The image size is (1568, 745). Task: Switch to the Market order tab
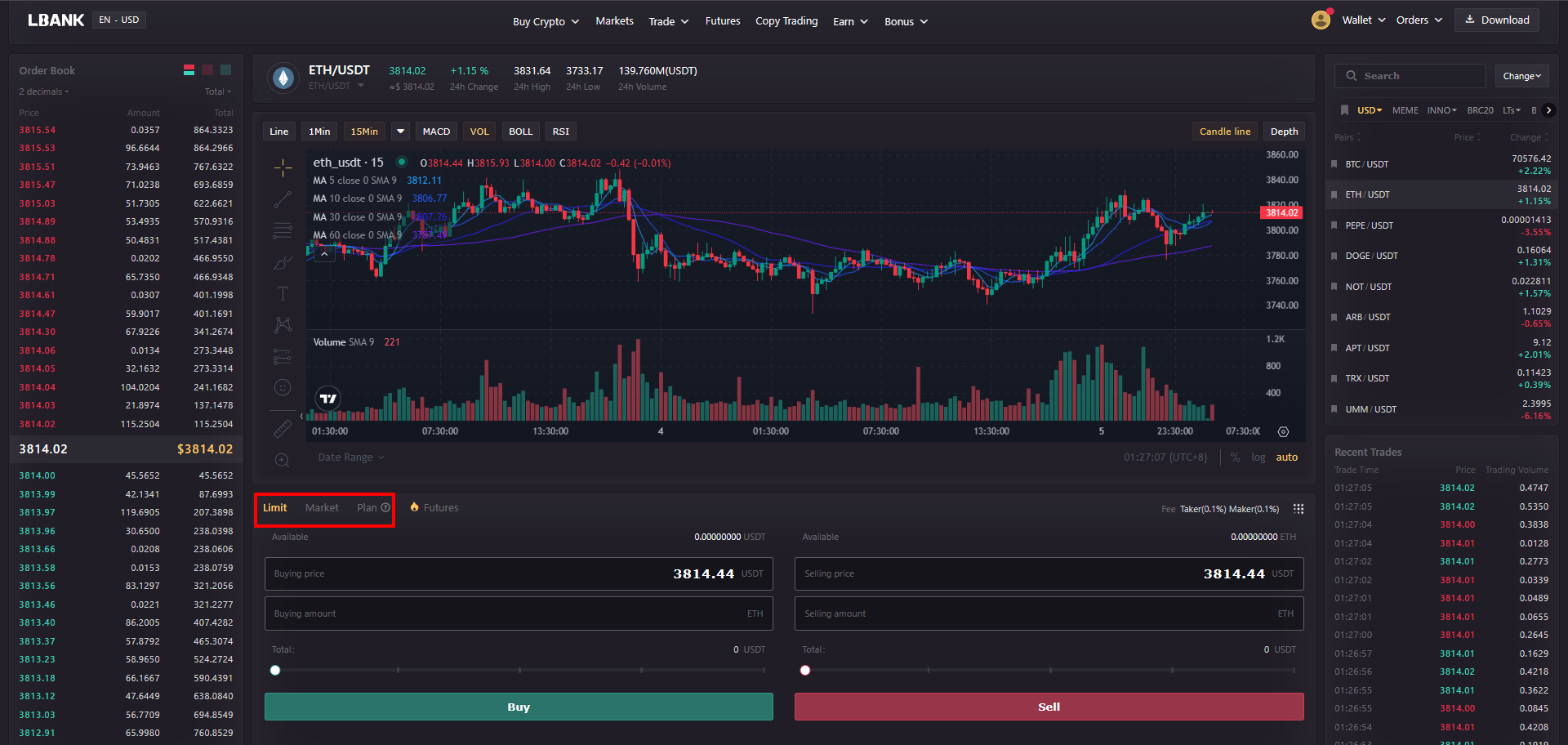click(322, 507)
